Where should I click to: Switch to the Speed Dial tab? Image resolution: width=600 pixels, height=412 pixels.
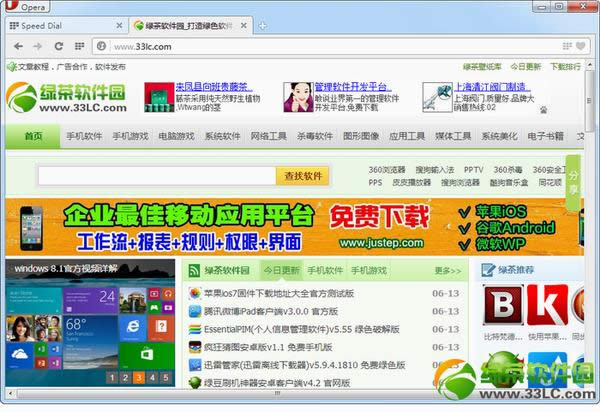[65, 26]
